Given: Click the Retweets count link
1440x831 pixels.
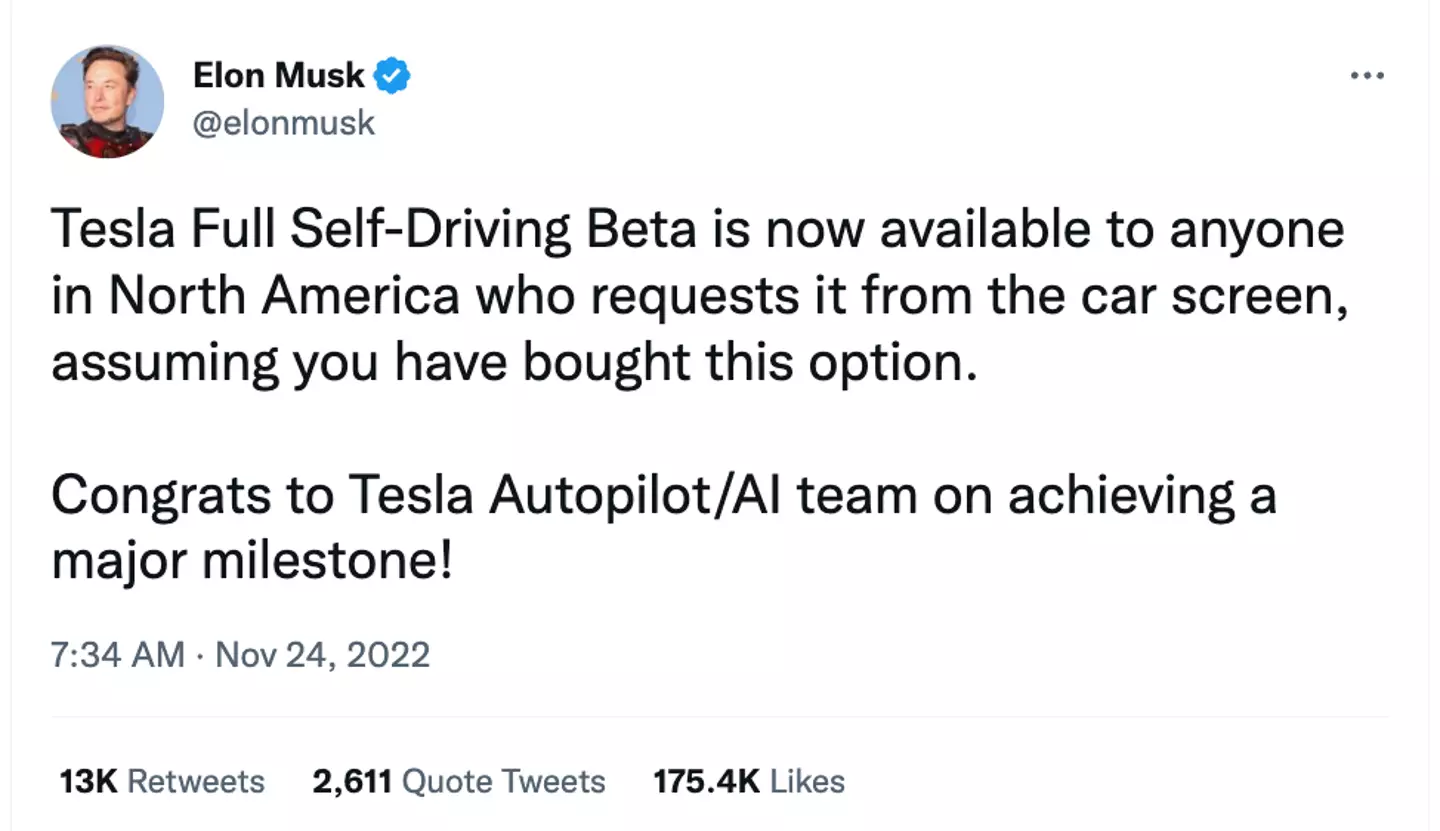Looking at the screenshot, I should tap(160, 781).
